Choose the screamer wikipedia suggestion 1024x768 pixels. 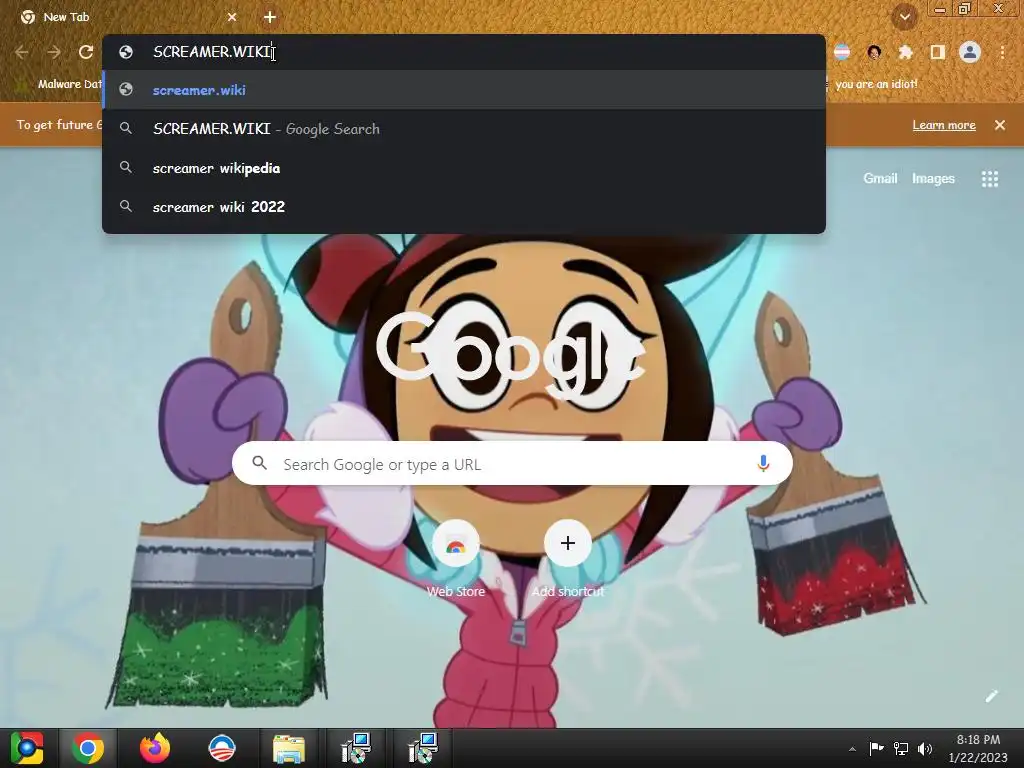[x=464, y=168]
